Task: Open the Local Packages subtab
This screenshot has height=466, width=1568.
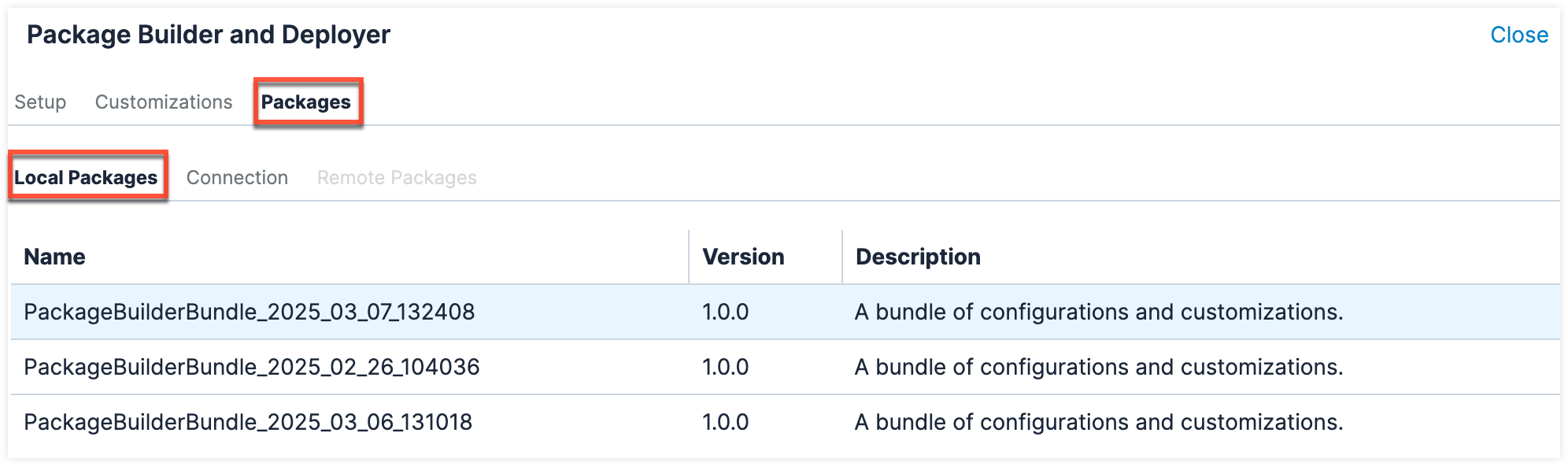Action: (86, 178)
